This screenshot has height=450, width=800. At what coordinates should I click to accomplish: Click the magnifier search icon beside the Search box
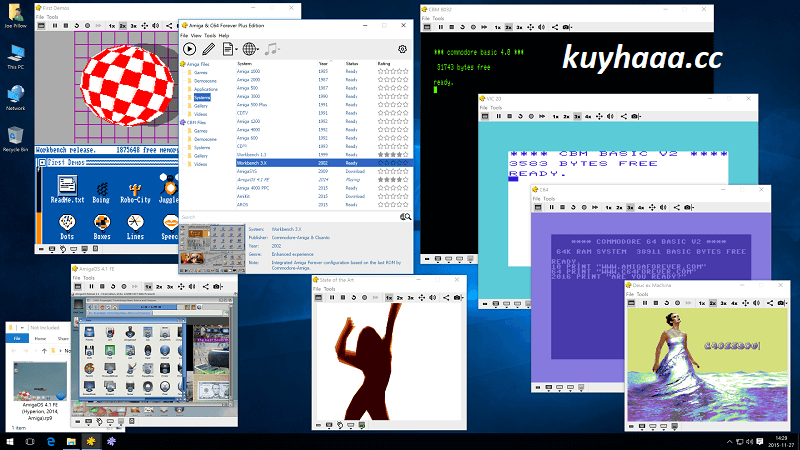tap(405, 217)
